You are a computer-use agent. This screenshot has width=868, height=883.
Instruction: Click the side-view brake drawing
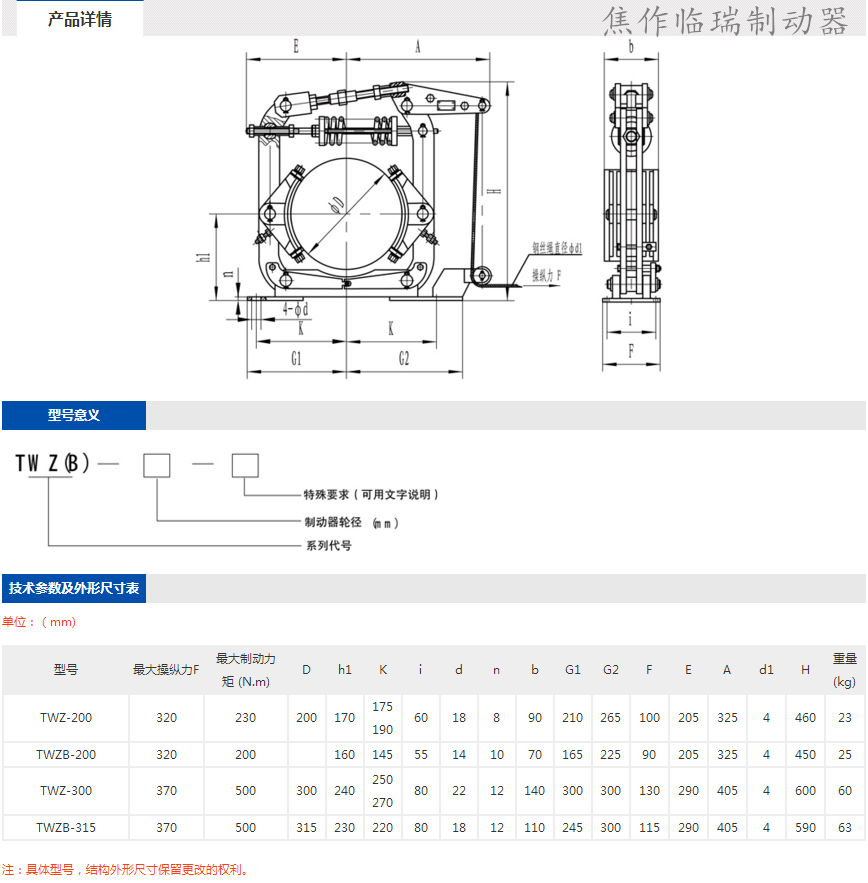pyautogui.click(x=631, y=200)
